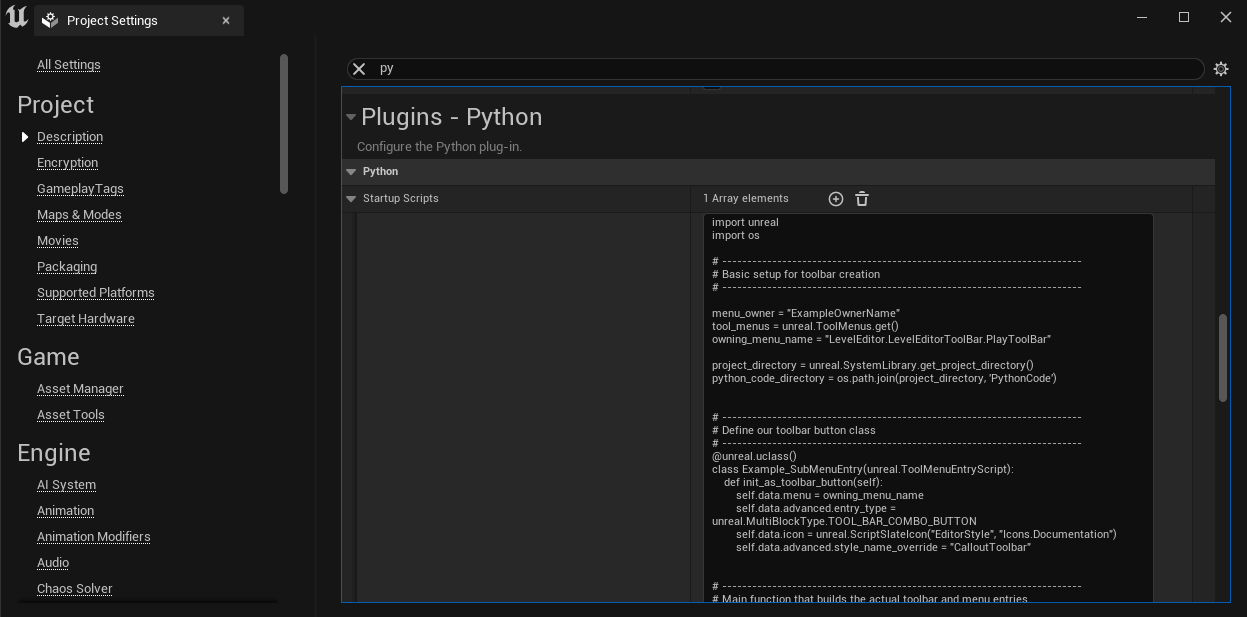Click the 'tool_menus = unreal.ToolMenus.get()' line
Screen dimensions: 1247x617
[x=805, y=327]
